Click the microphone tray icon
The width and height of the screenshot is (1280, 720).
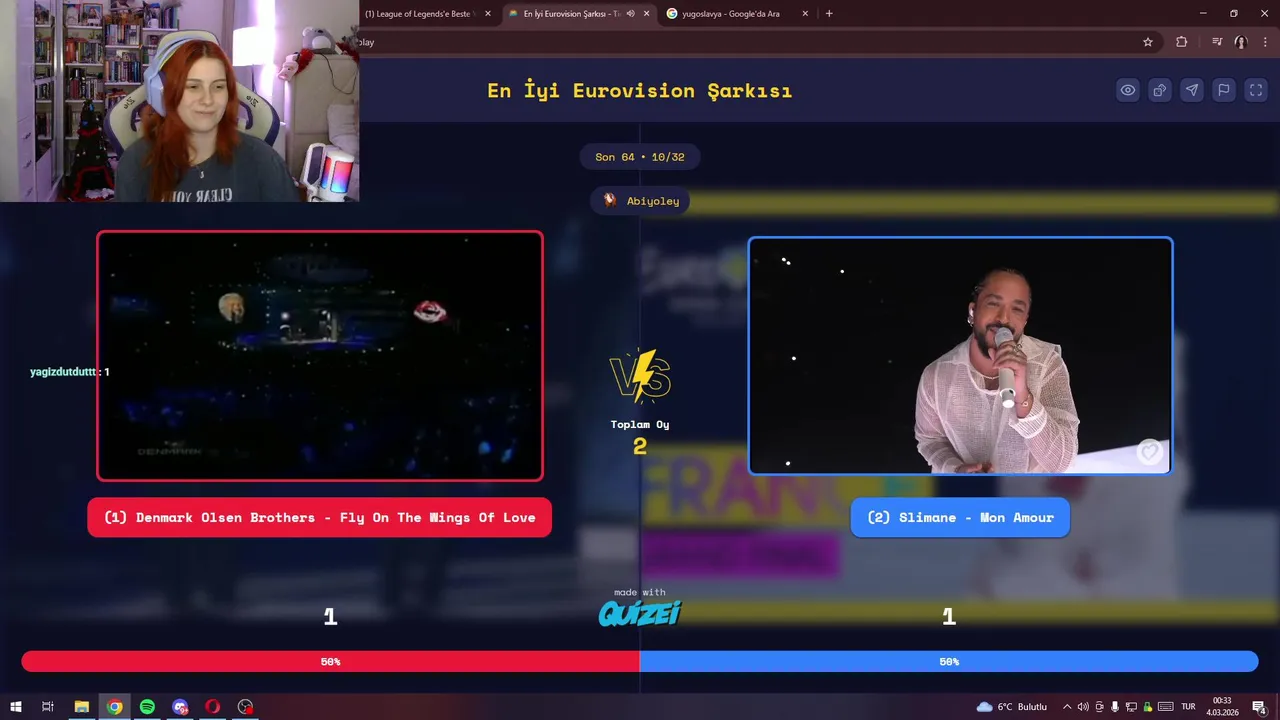(x=1115, y=707)
